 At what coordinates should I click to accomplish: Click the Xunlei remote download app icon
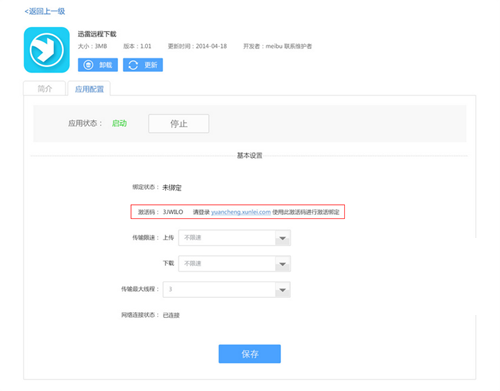coord(47,50)
